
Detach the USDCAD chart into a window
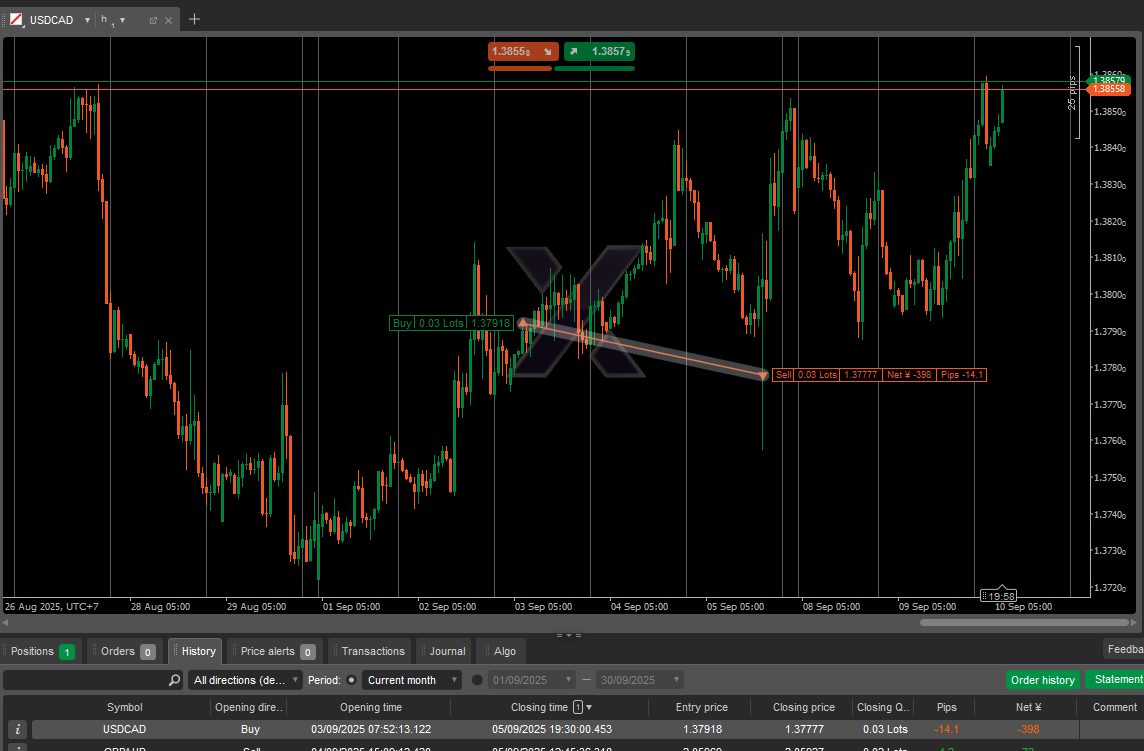click(x=153, y=20)
